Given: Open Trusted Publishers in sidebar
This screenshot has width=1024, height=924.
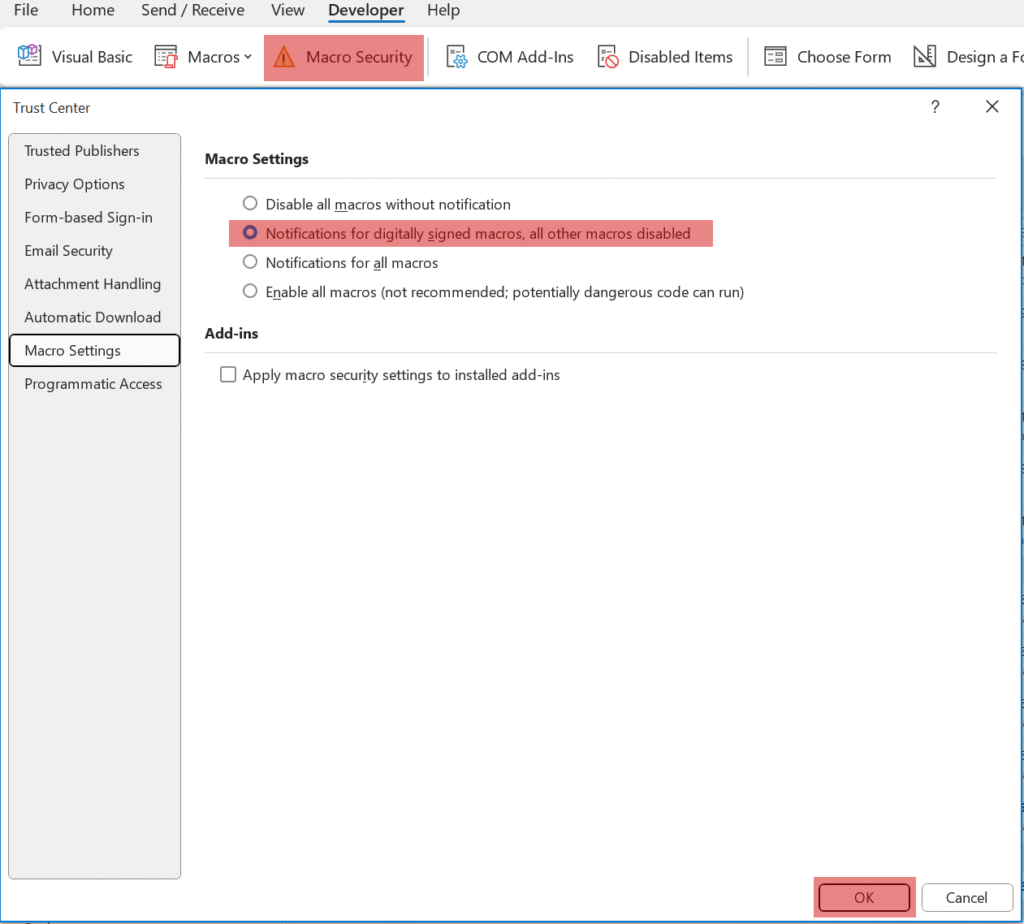Looking at the screenshot, I should tap(82, 151).
